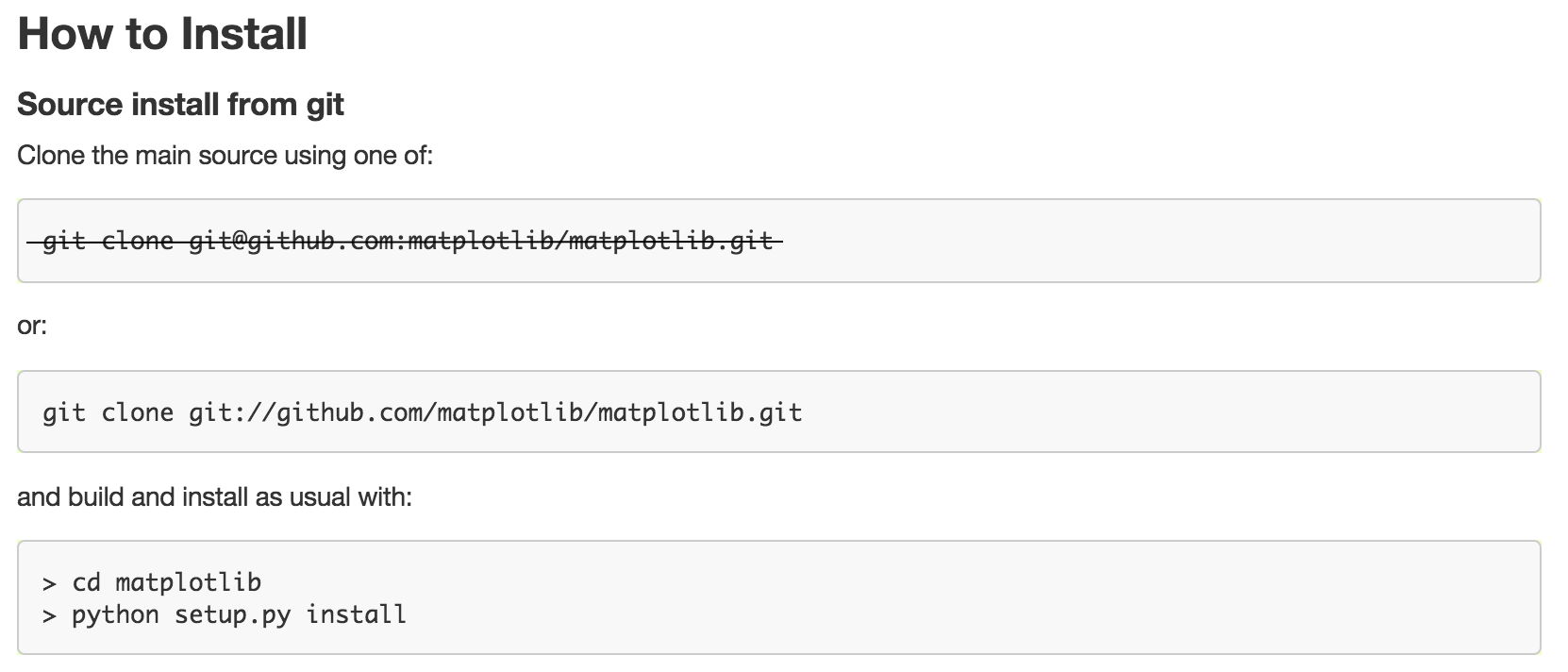Click the "How to Install" heading
Image resolution: width=1568 pixels, height=672 pixels.
pyautogui.click(x=162, y=34)
